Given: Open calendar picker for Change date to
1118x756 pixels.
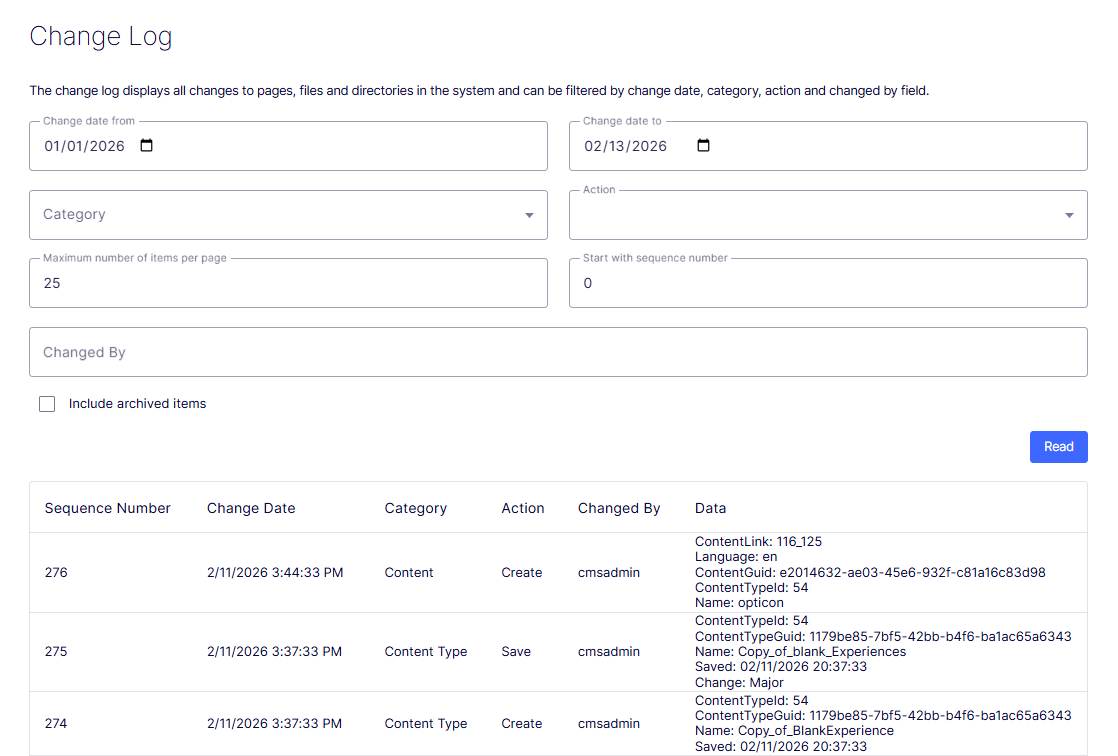Looking at the screenshot, I should (703, 145).
